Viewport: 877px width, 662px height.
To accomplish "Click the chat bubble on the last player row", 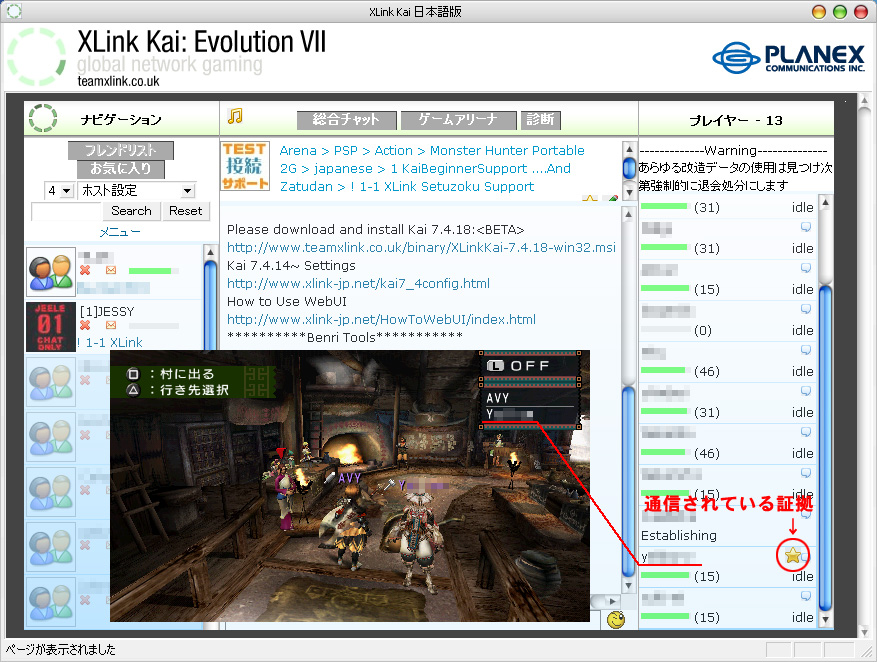I will click(806, 596).
